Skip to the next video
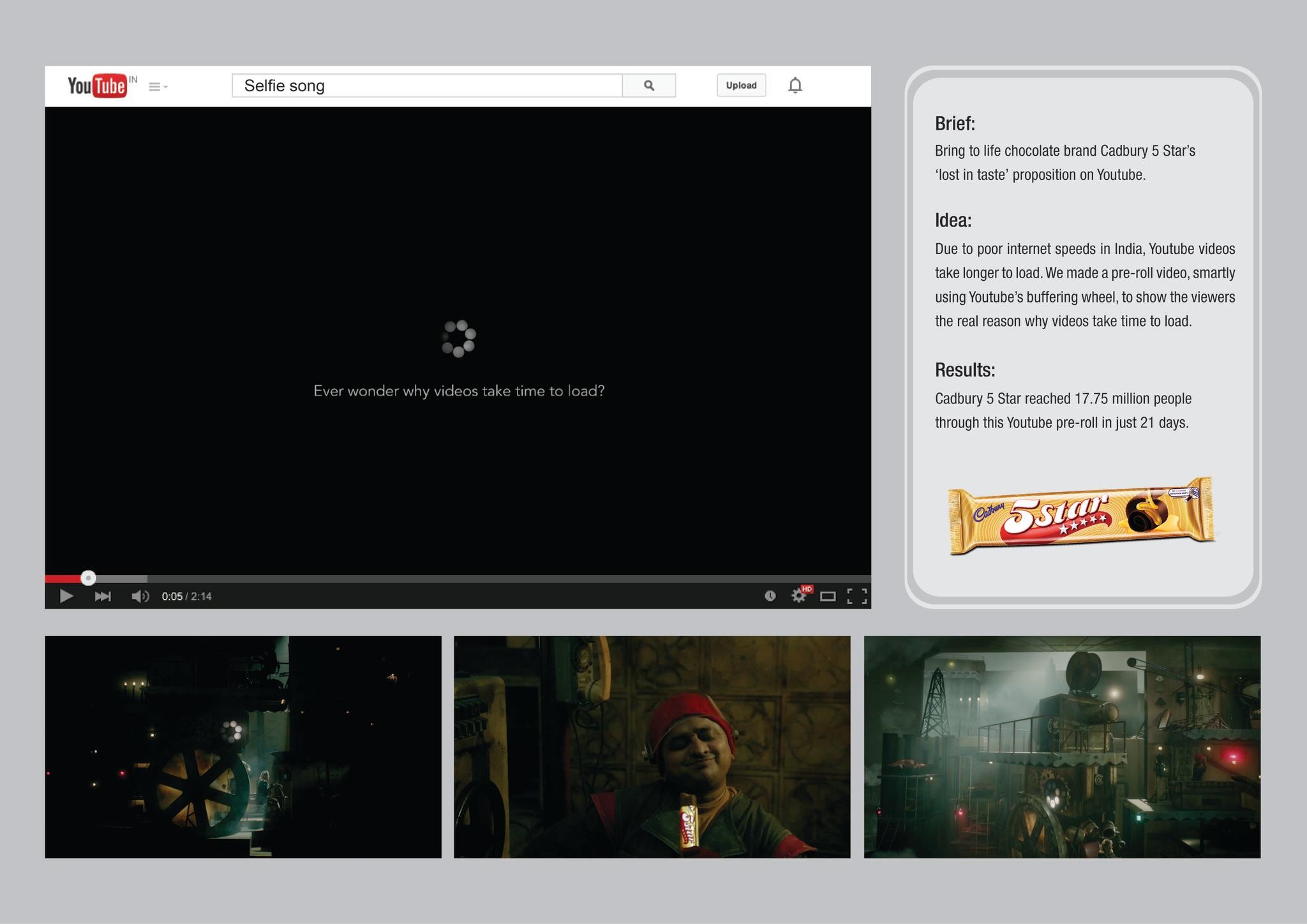Viewport: 1307px width, 924px height. tap(103, 596)
